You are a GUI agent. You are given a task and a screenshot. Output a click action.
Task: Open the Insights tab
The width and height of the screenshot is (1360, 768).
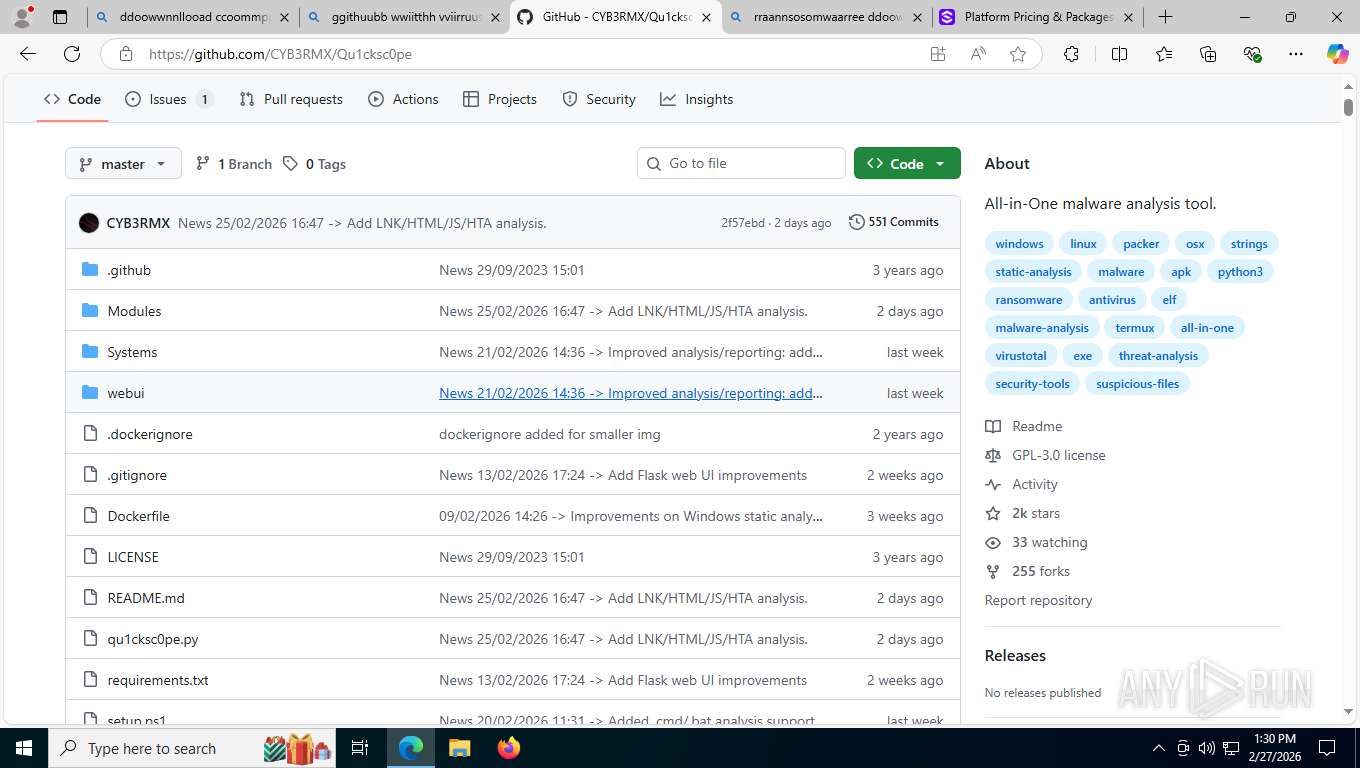(x=697, y=99)
